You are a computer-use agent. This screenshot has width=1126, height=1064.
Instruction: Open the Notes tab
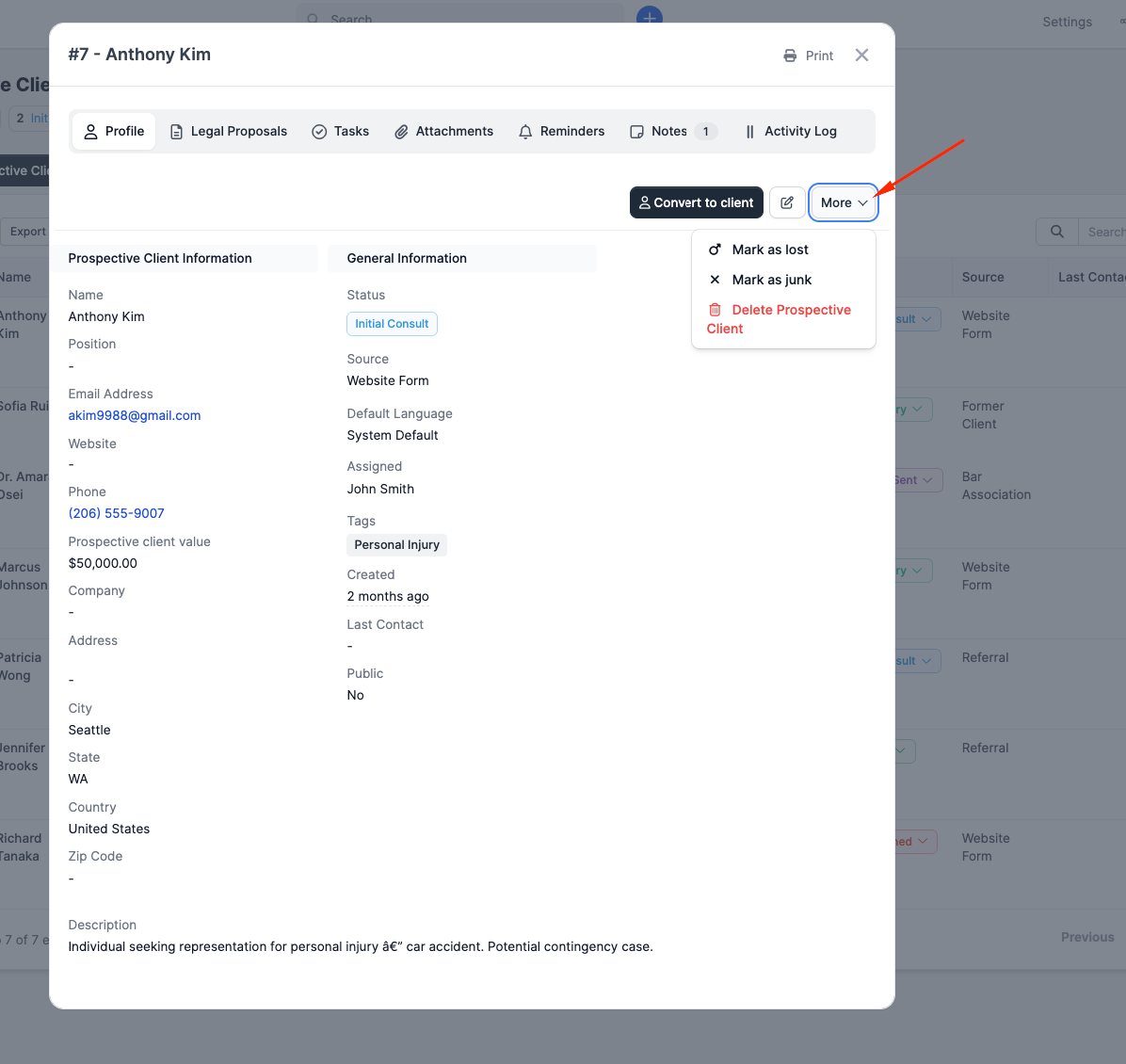tap(672, 132)
